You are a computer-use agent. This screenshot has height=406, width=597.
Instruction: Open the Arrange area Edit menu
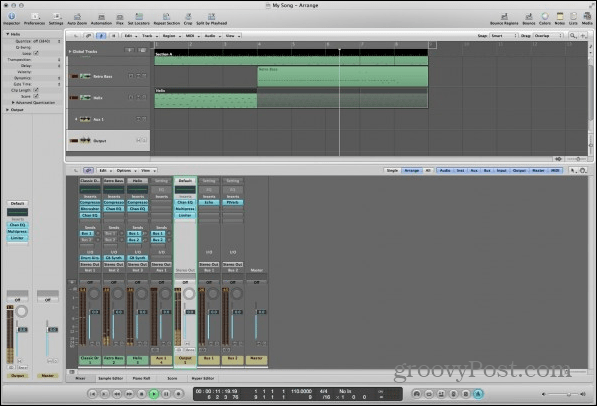click(x=130, y=36)
